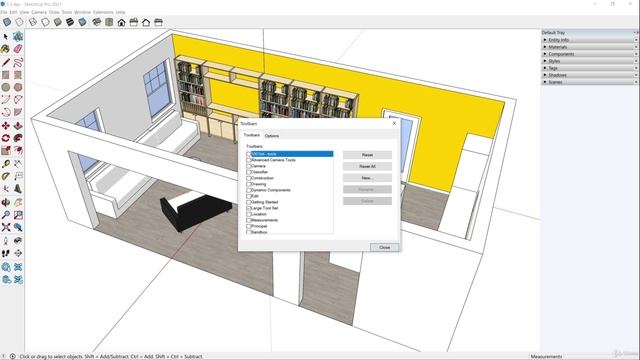Image resolution: width=640 pixels, height=360 pixels.
Task: Choose the Zoom magnifier tool
Action: 6,215
